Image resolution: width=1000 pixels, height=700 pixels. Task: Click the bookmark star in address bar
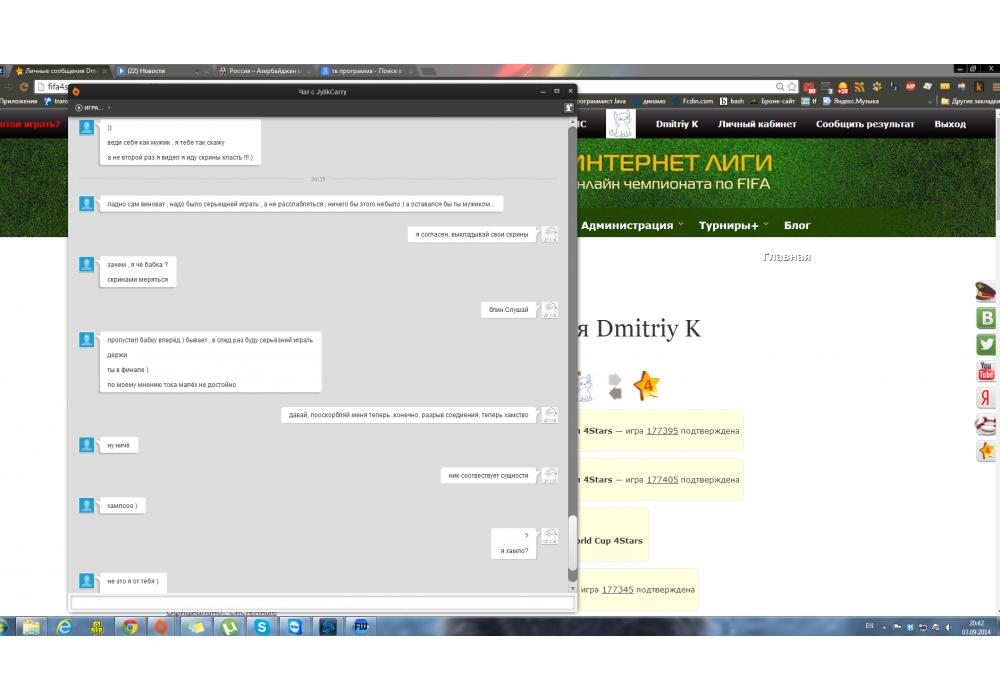pyautogui.click(x=791, y=87)
